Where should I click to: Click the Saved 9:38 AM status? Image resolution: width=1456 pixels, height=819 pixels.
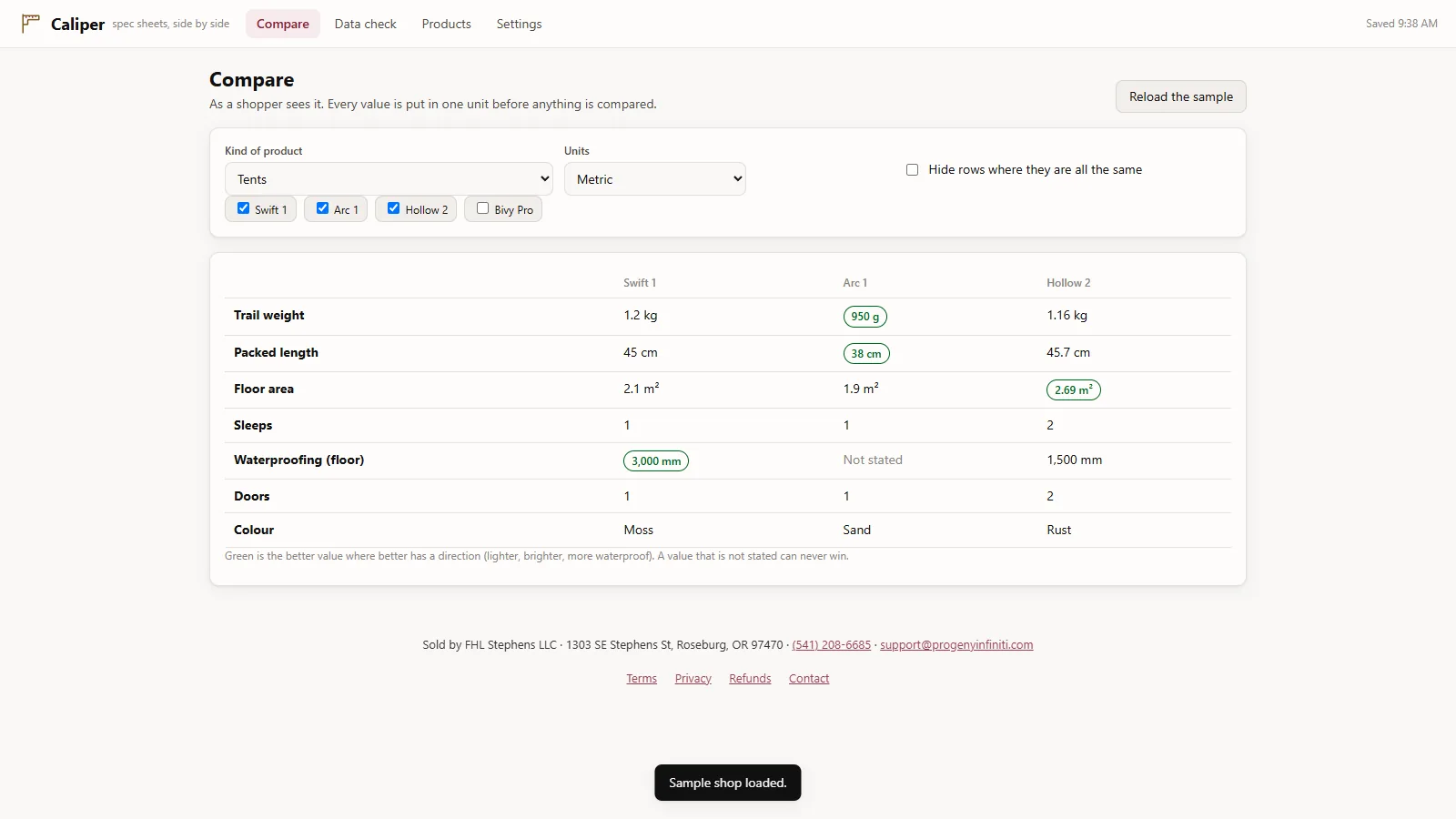(x=1401, y=24)
